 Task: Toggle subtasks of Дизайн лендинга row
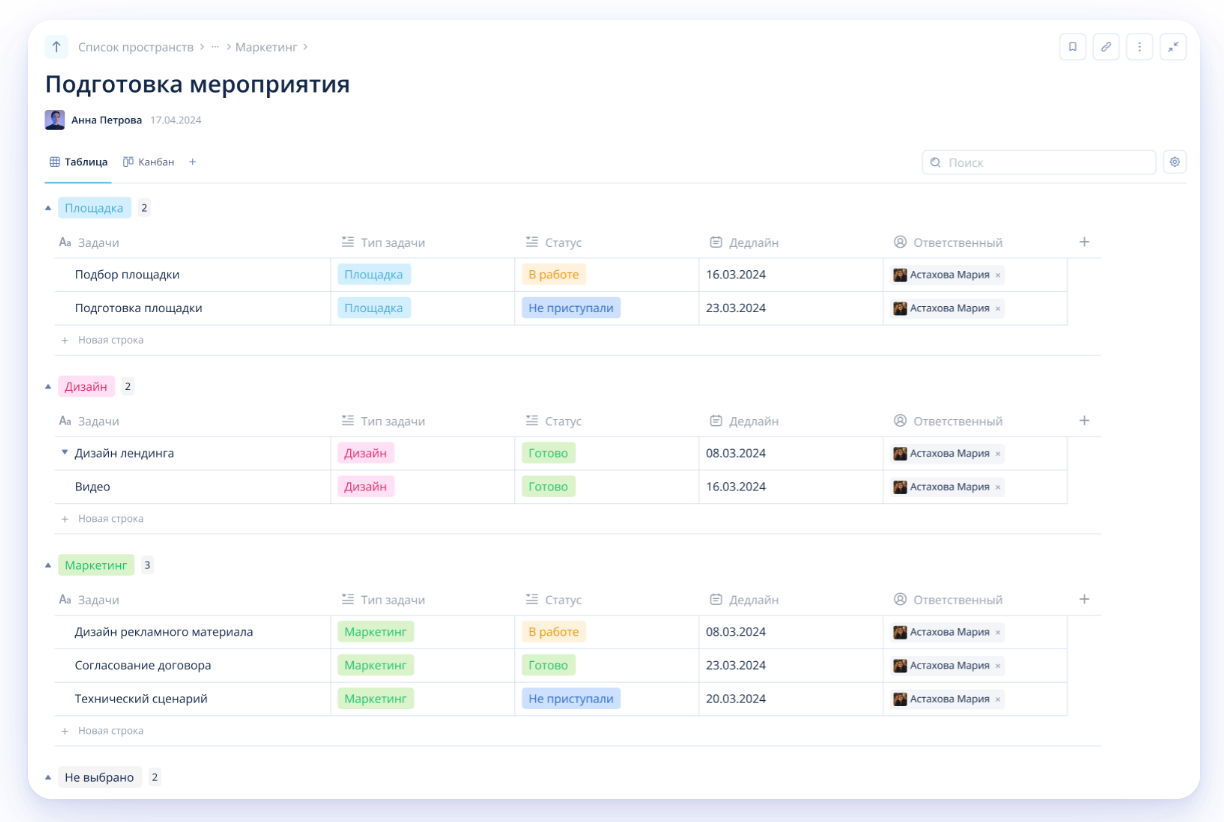point(65,453)
